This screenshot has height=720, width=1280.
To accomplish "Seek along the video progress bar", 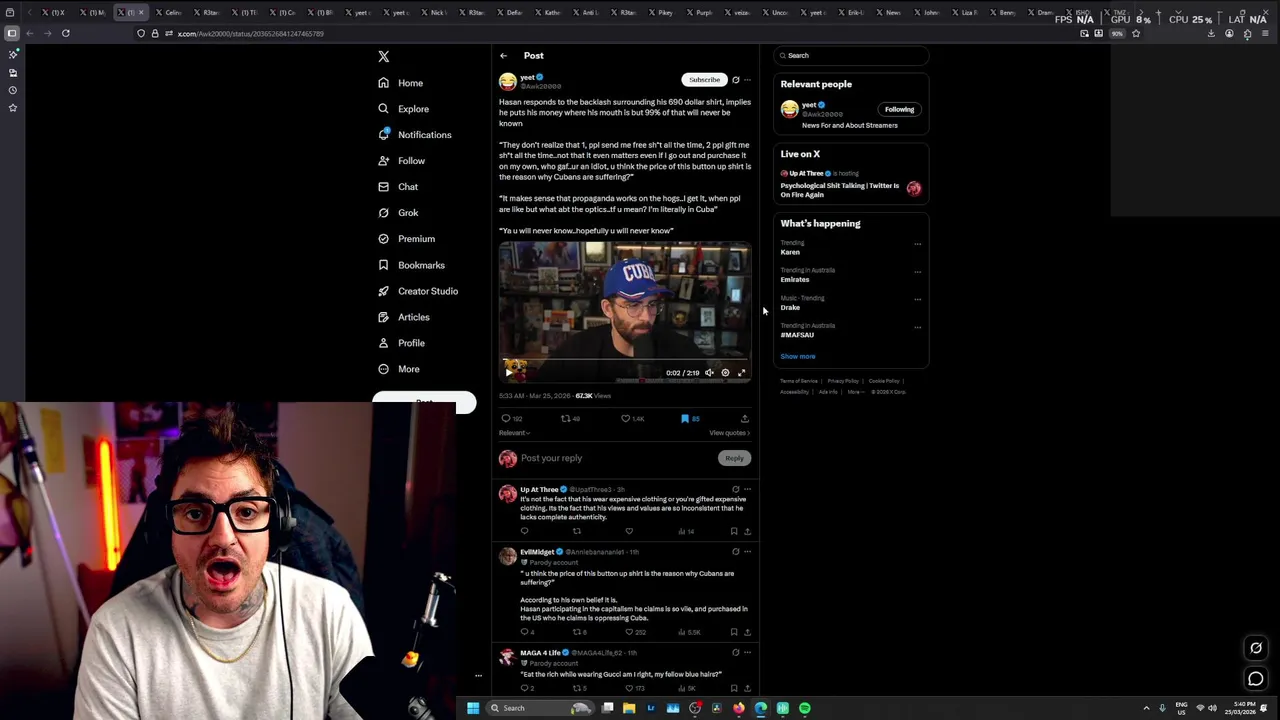I will (625, 361).
